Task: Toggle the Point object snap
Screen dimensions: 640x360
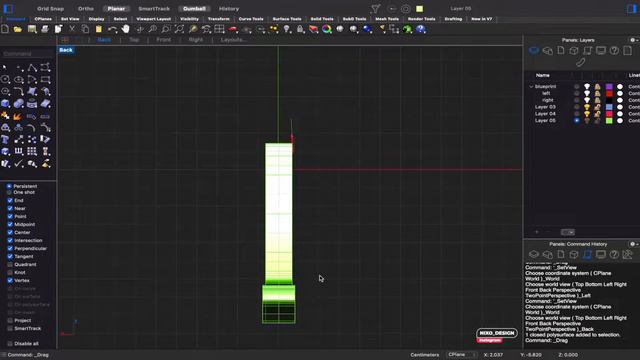Action: coord(10,216)
